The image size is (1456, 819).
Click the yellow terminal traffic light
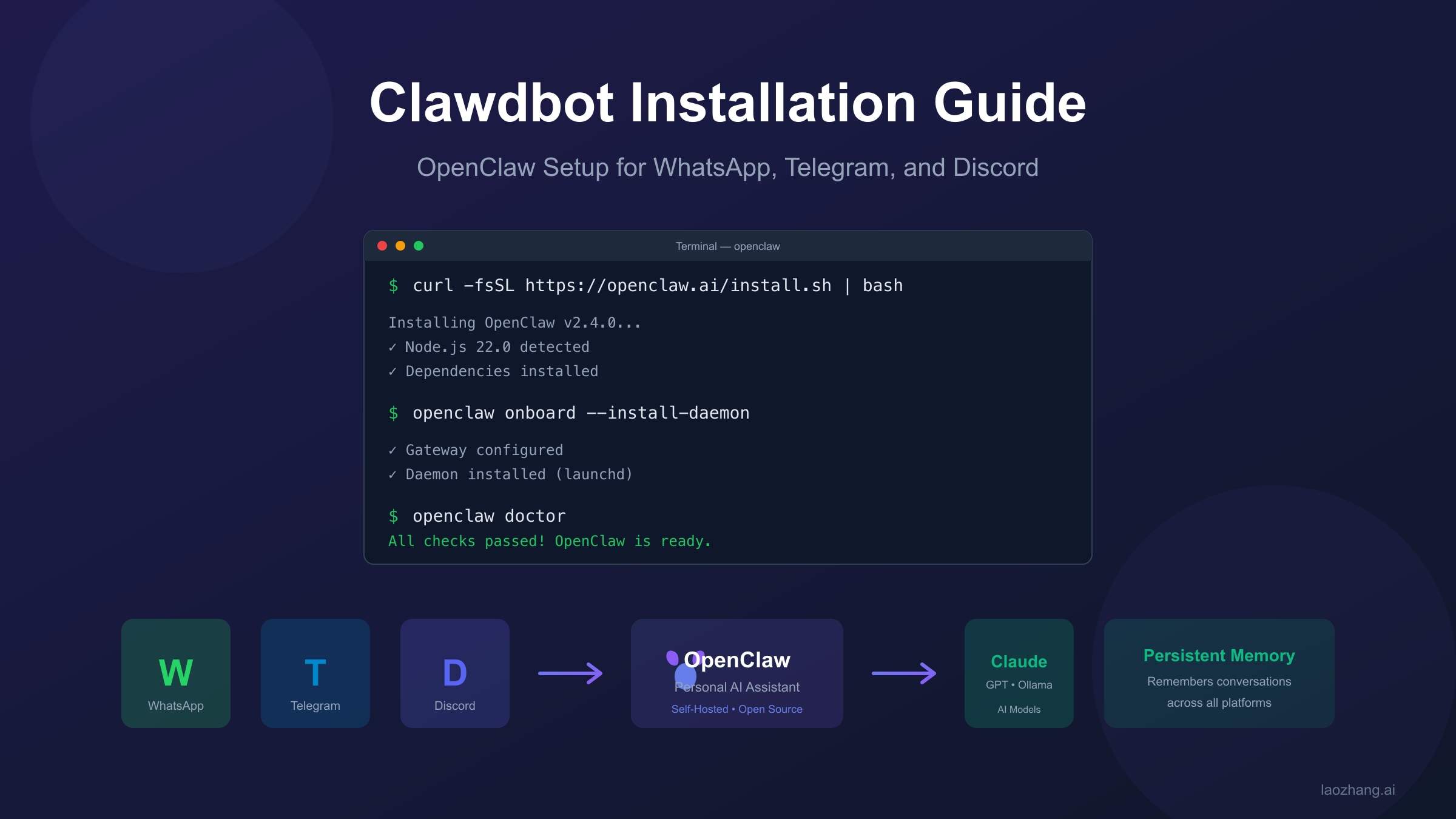click(x=400, y=246)
